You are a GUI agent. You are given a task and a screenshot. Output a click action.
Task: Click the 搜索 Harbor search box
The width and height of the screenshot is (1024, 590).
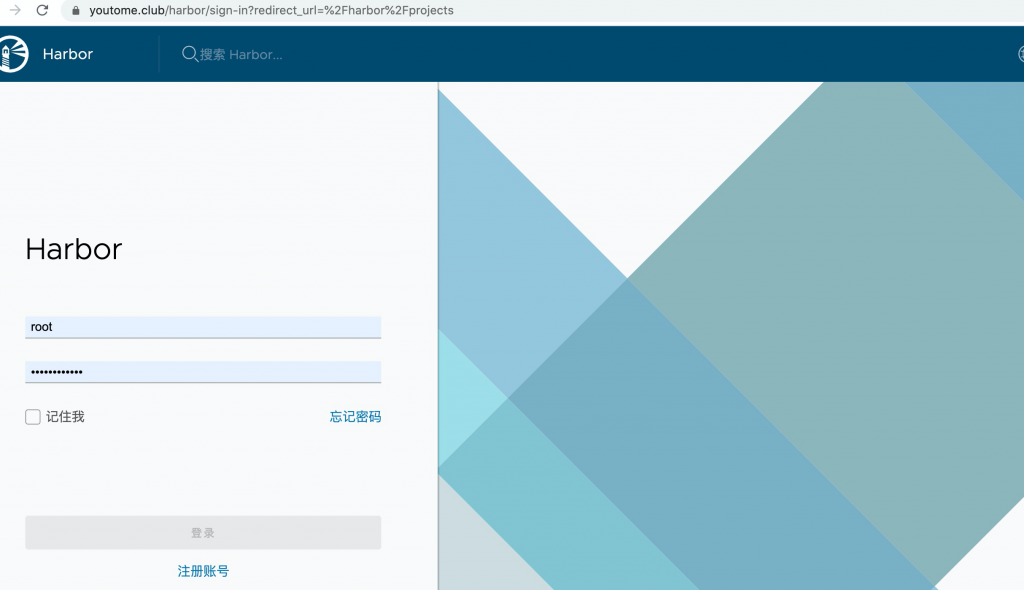pyautogui.click(x=241, y=55)
